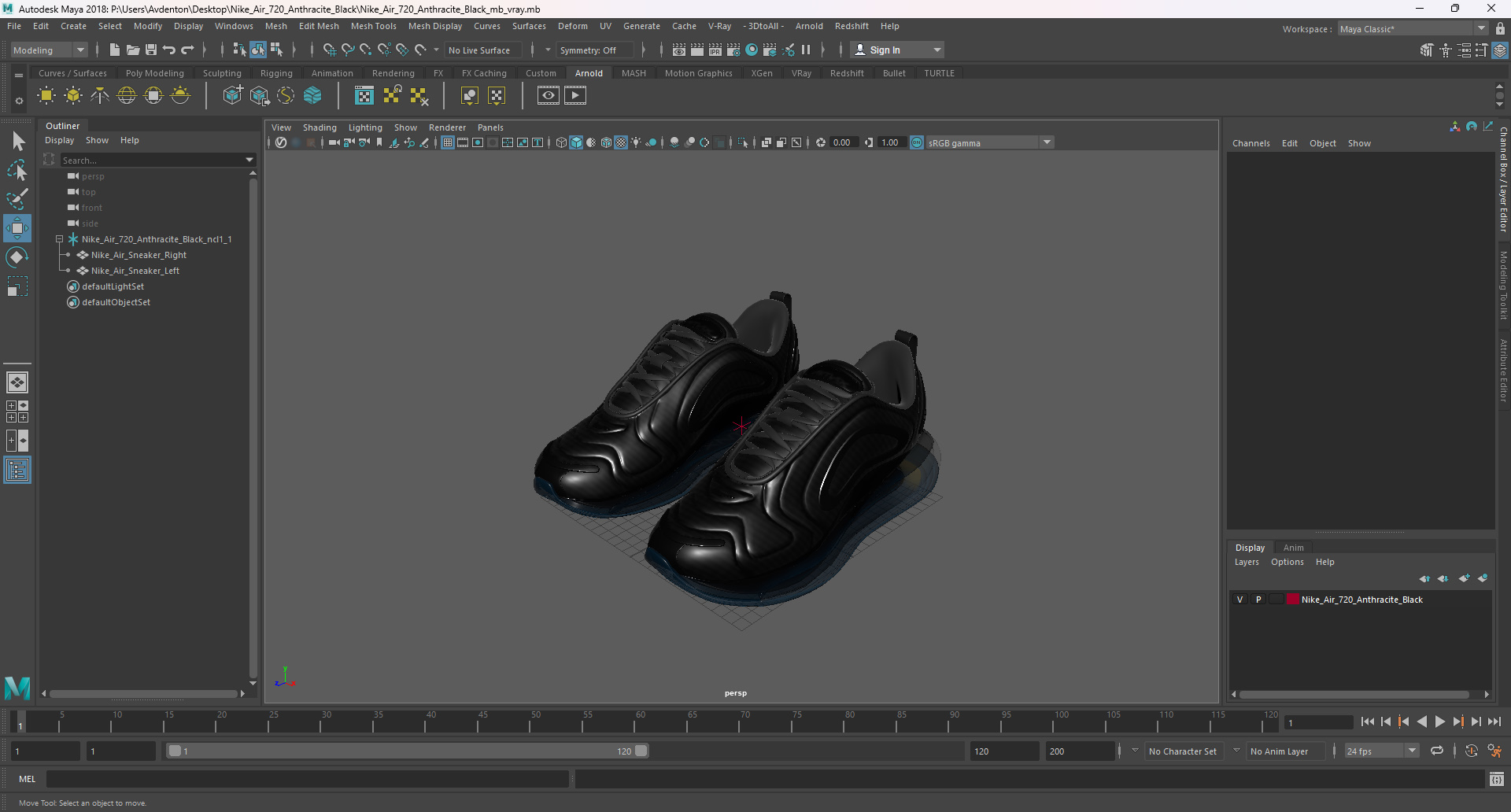
Task: Toggle textured display in viewport toolbar
Action: click(x=621, y=142)
